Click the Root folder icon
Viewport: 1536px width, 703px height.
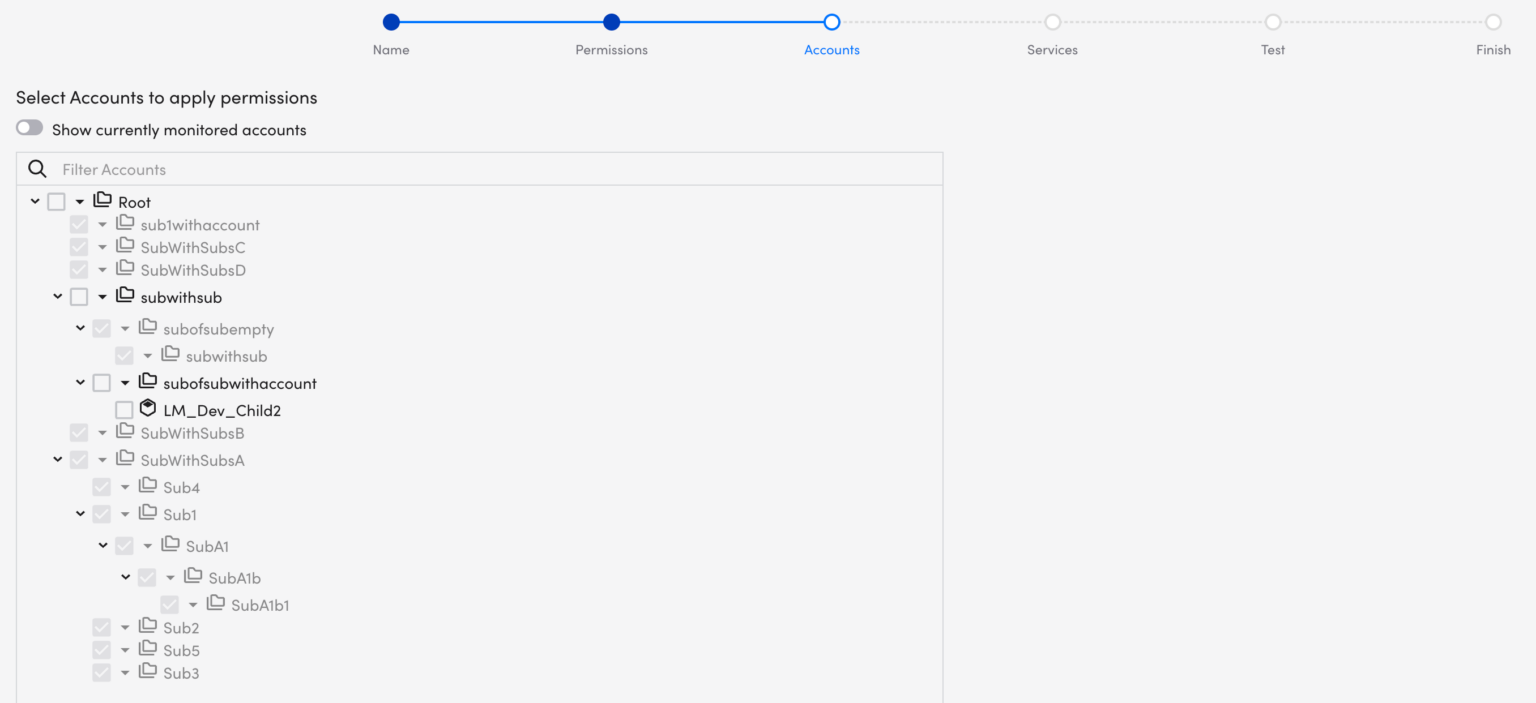[x=101, y=199]
